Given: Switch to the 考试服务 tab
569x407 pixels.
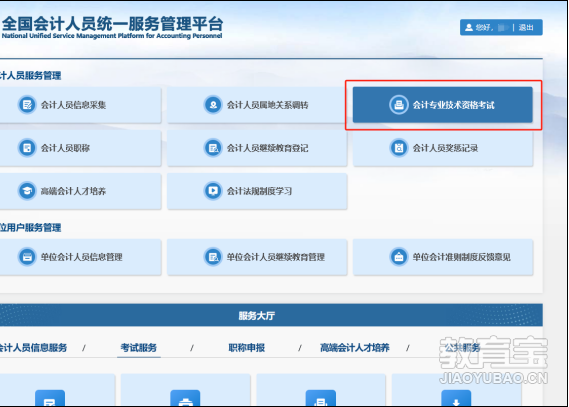Looking at the screenshot, I should 139,348.
